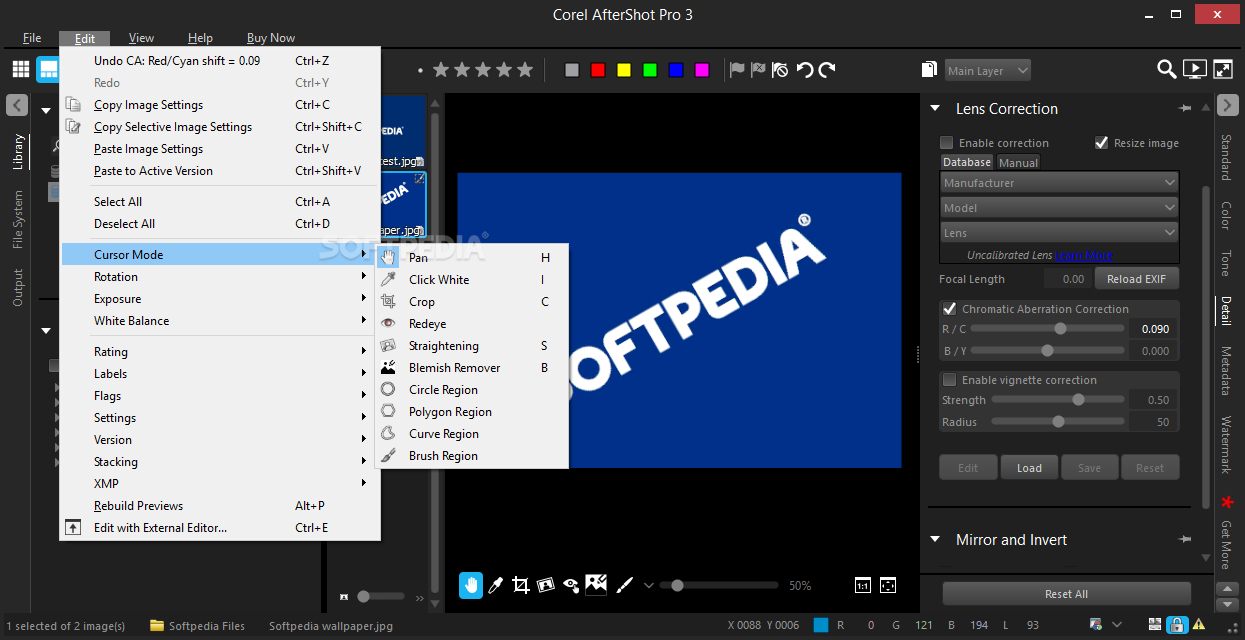Enable lens correction checkbox
This screenshot has height=640, width=1245.
[947, 143]
